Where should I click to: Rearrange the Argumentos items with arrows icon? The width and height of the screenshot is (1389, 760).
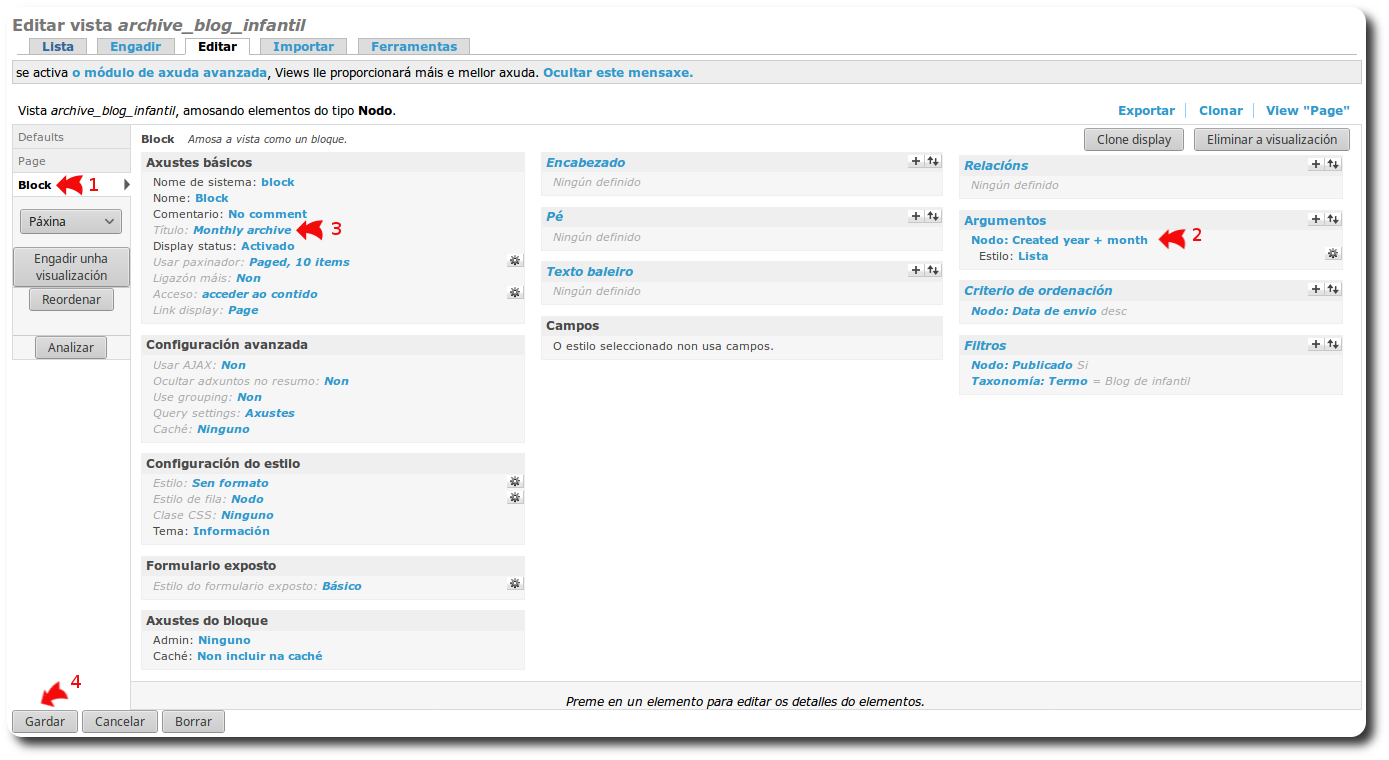[1333, 218]
